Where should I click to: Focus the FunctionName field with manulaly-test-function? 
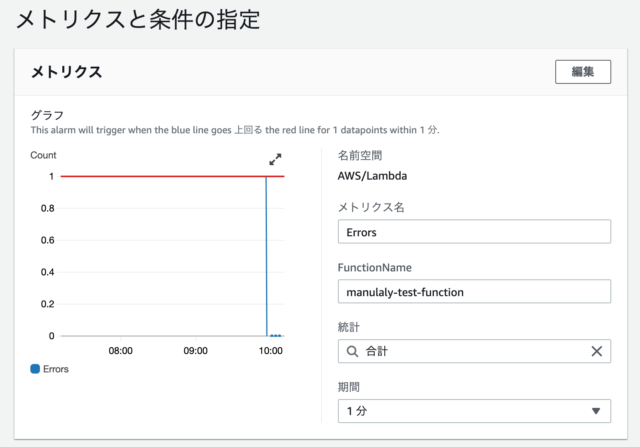coord(474,291)
